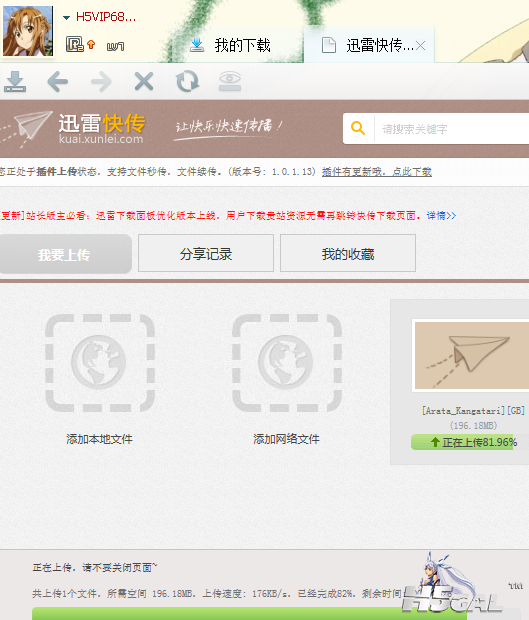This screenshot has width=529, height=620.
Task: Click the member level badge icon
Action: [x=74, y=44]
